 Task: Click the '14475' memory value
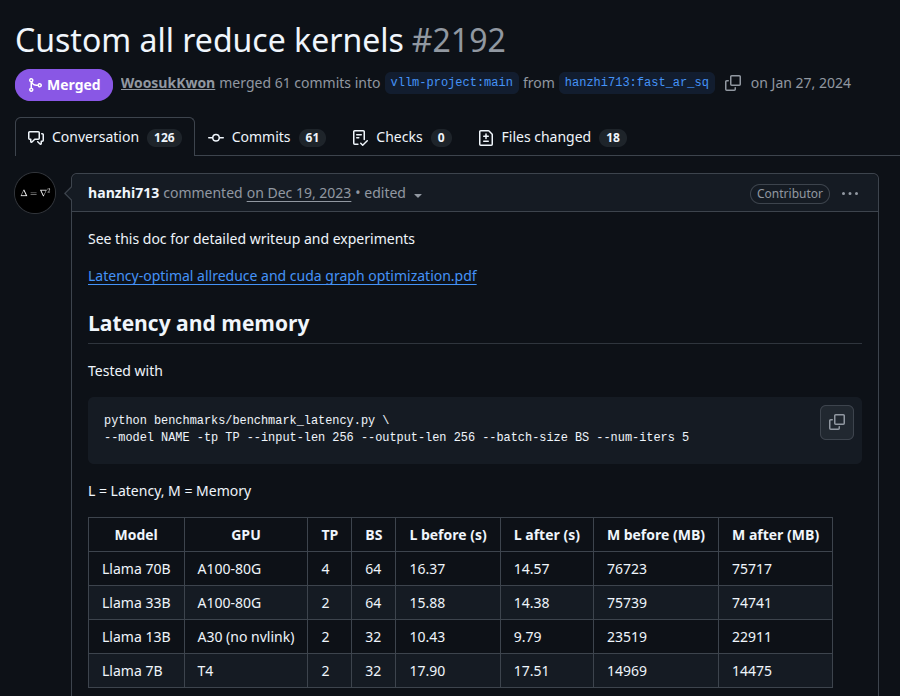[752, 671]
